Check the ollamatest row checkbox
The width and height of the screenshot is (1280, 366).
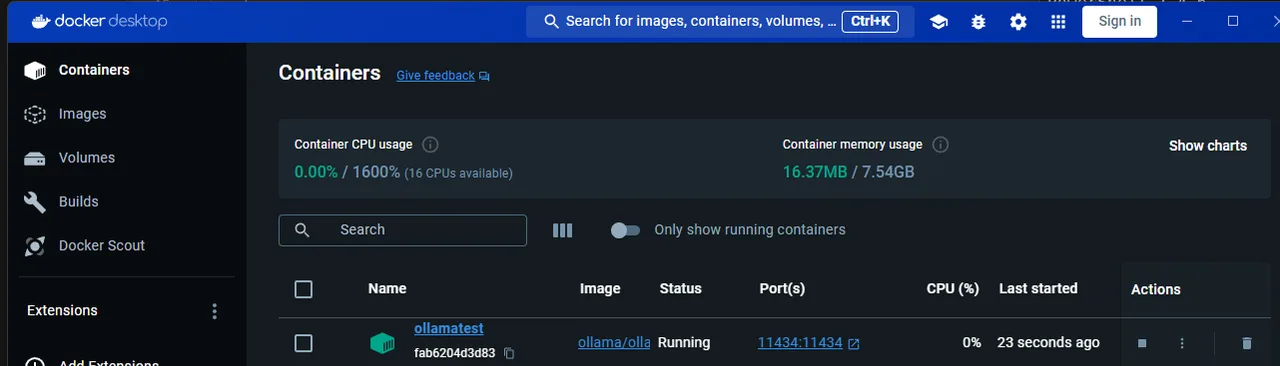click(304, 343)
